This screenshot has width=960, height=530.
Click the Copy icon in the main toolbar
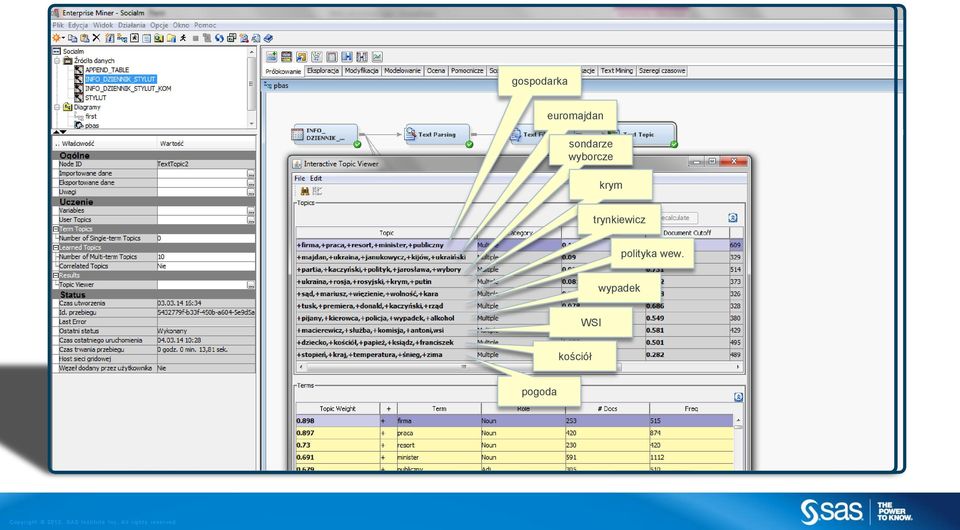coord(72,38)
